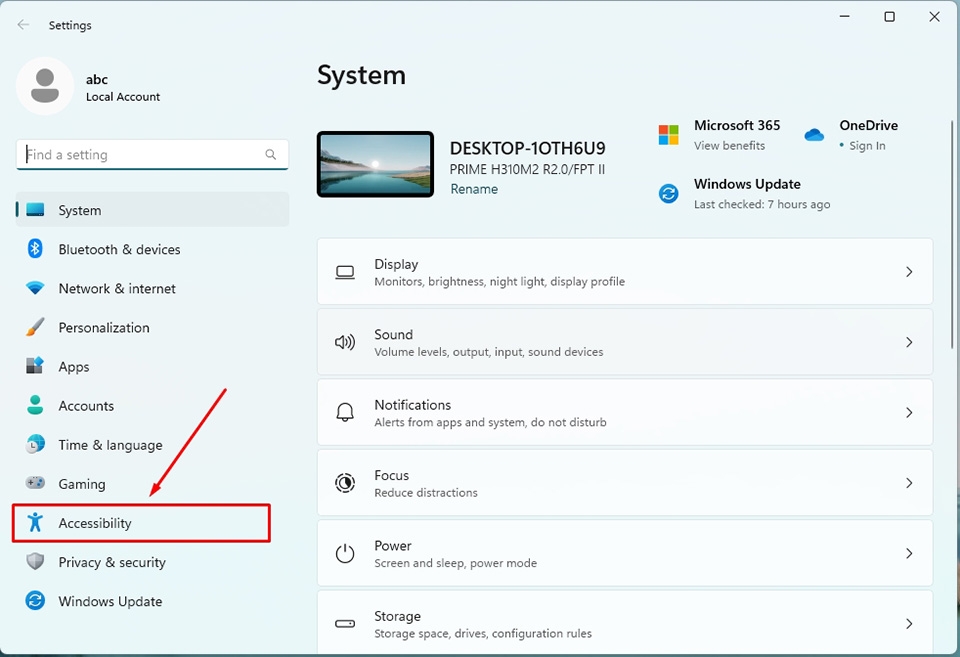
Task: Click the Accounts sidebar icon
Action: [35, 405]
